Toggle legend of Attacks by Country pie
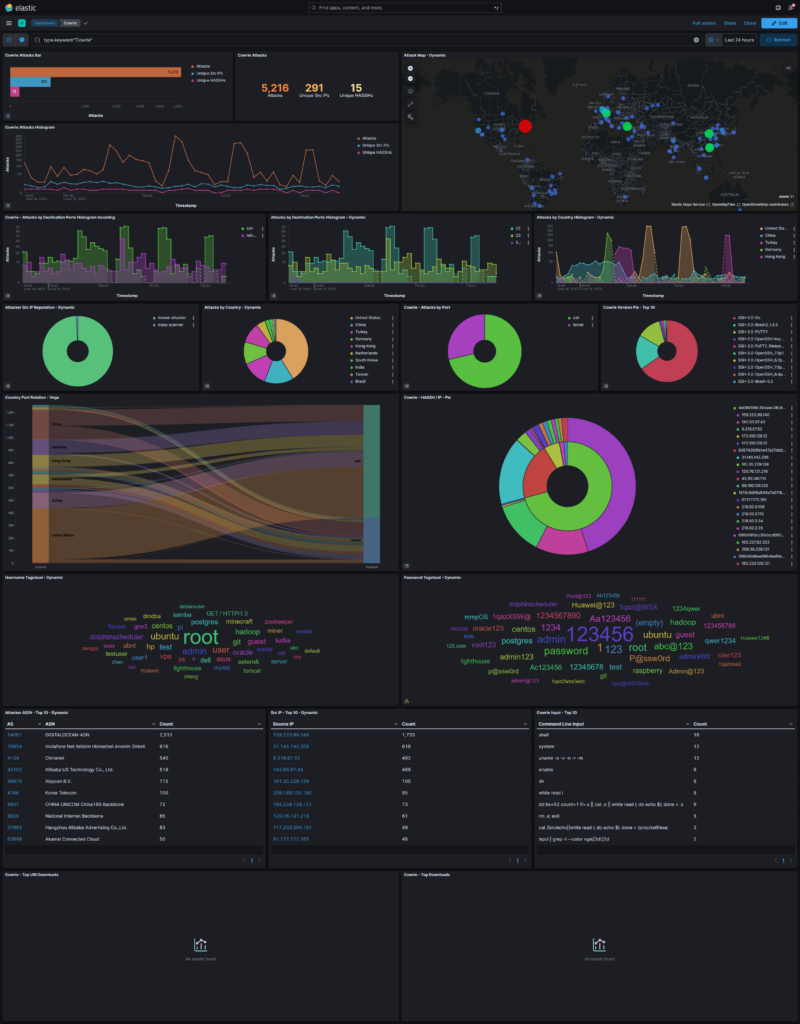Viewport: 800px width, 1024px height. [x=207, y=386]
